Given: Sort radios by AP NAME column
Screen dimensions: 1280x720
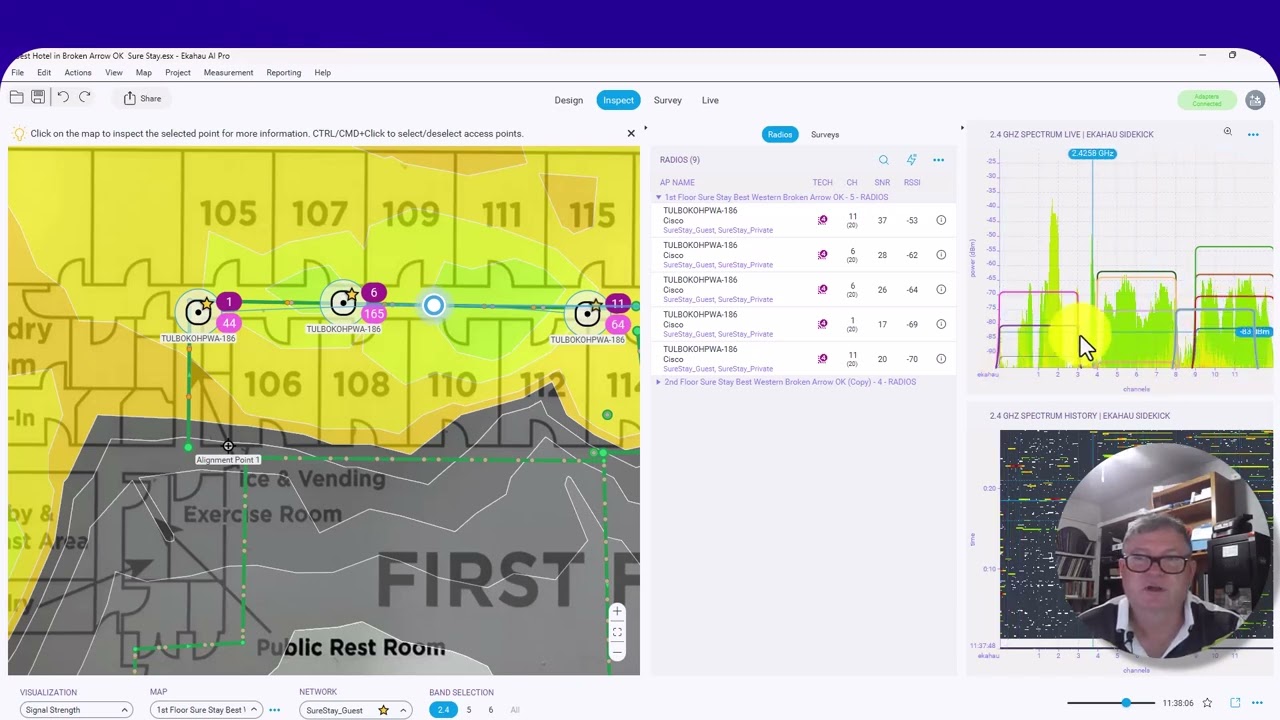Looking at the screenshot, I should [677, 182].
